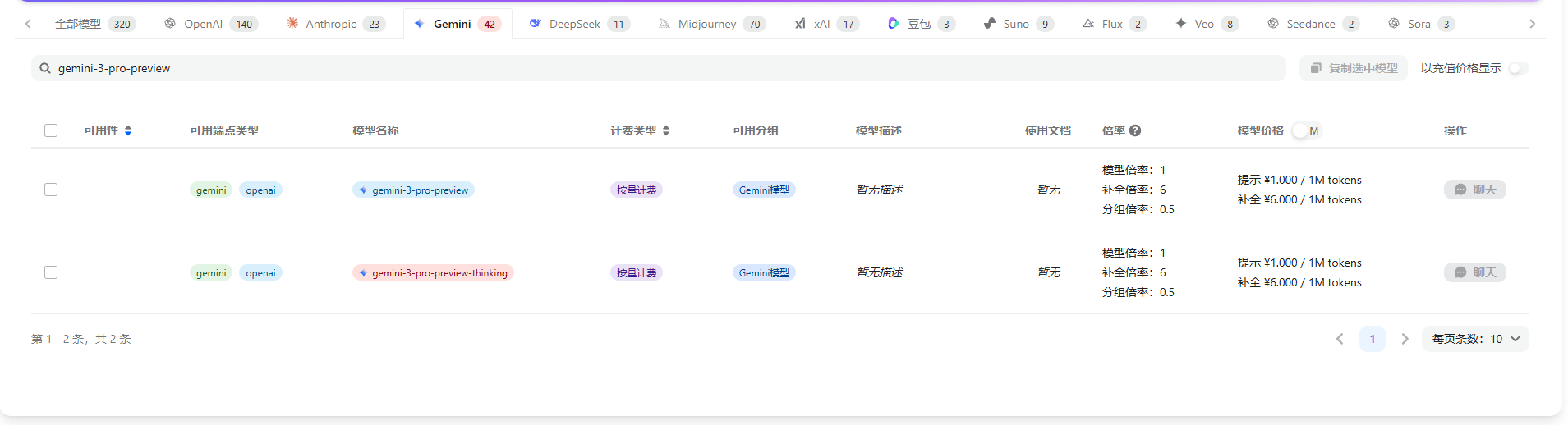Click the model search input field
The image size is (1568, 425).
[657, 68]
